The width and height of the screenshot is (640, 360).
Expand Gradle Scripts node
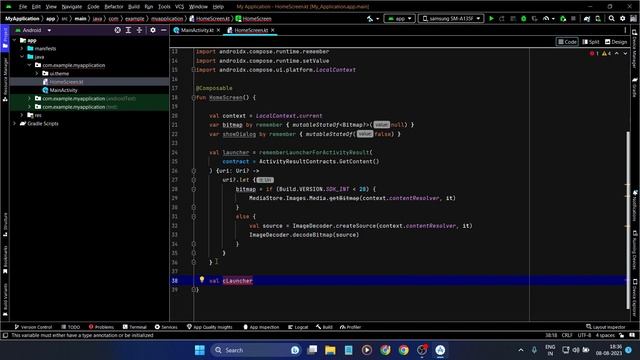coord(15,123)
